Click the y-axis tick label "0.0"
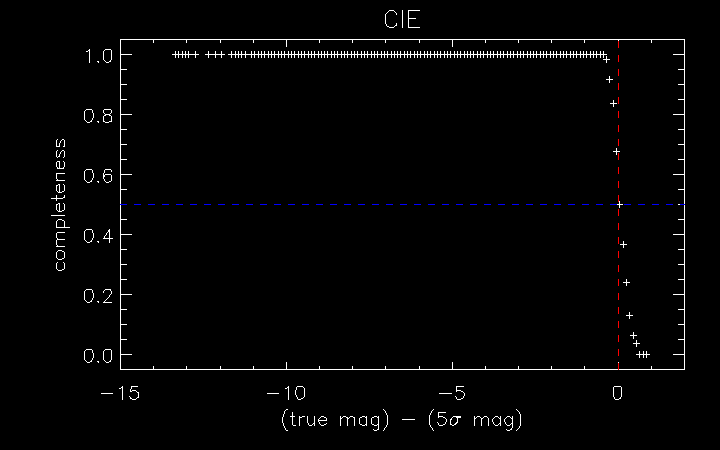 point(98,356)
